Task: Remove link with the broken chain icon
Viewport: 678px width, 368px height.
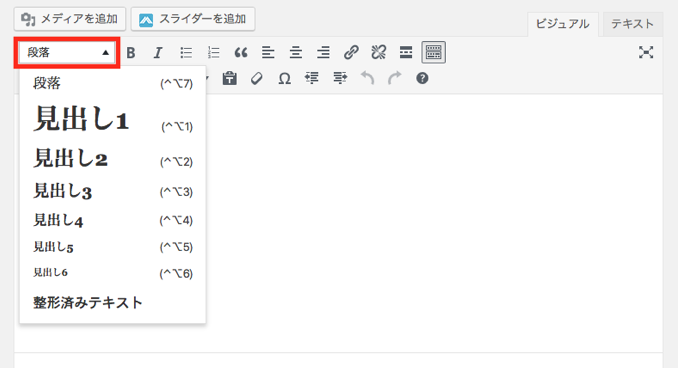Action: [378, 53]
